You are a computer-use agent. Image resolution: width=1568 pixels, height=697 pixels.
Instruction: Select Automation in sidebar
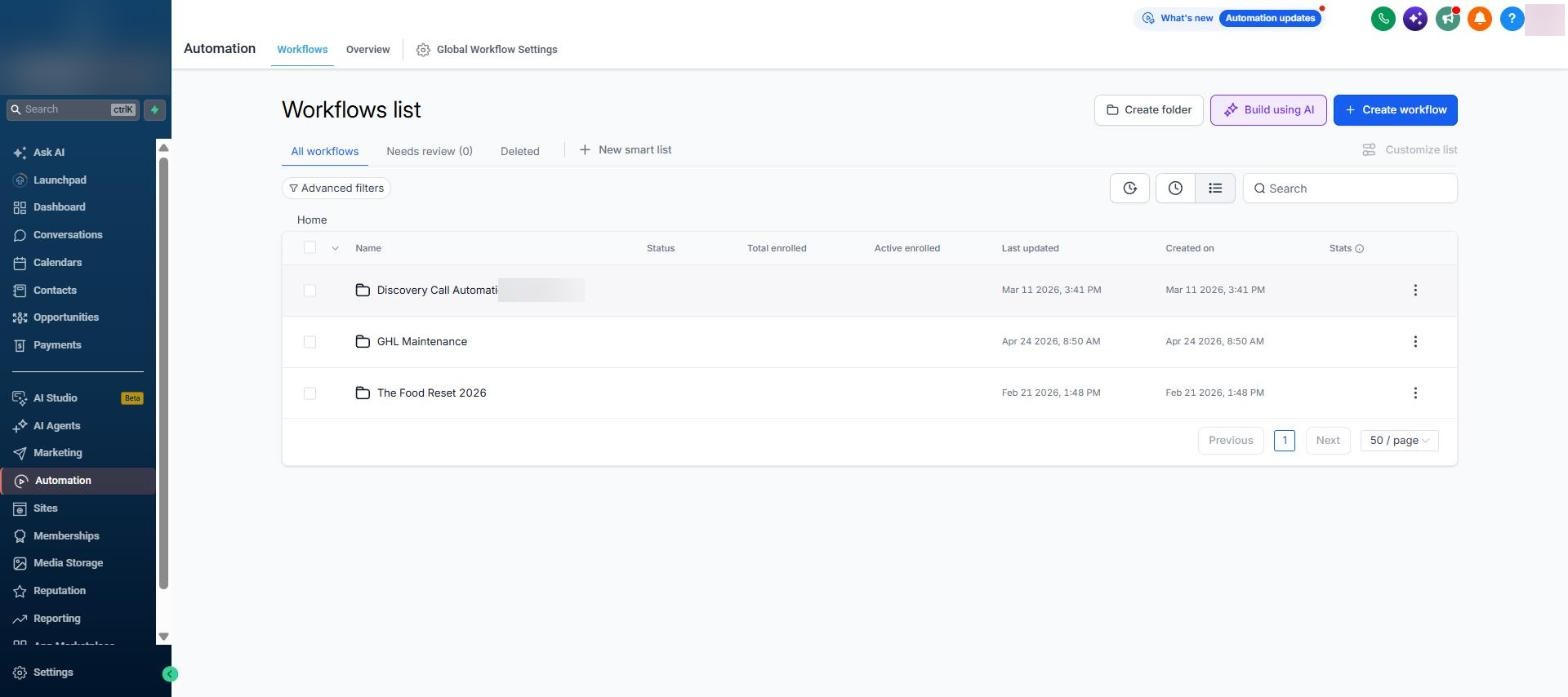pos(78,481)
